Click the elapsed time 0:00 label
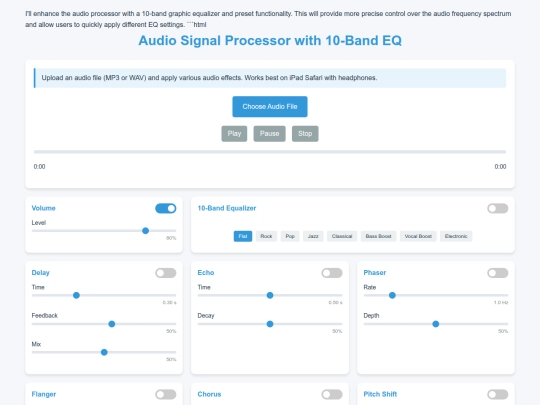 tap(39, 167)
